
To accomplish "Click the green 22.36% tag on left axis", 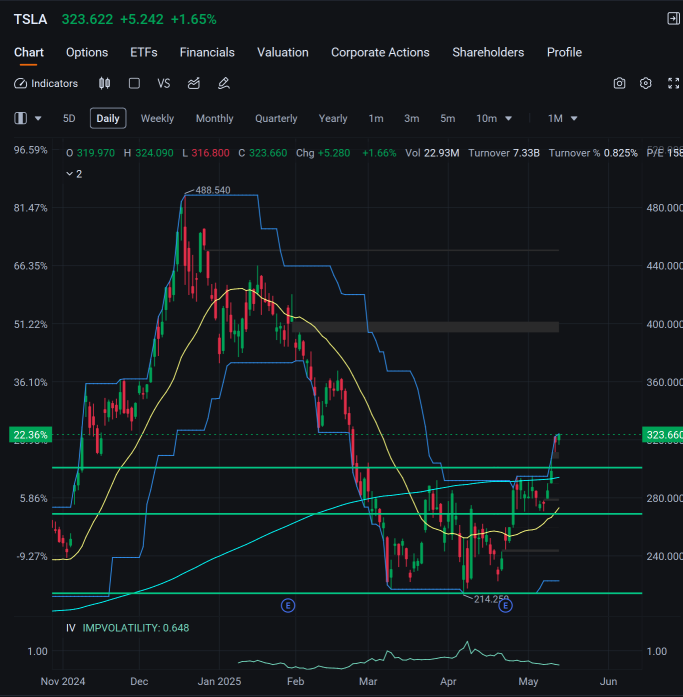I will pos(31,435).
